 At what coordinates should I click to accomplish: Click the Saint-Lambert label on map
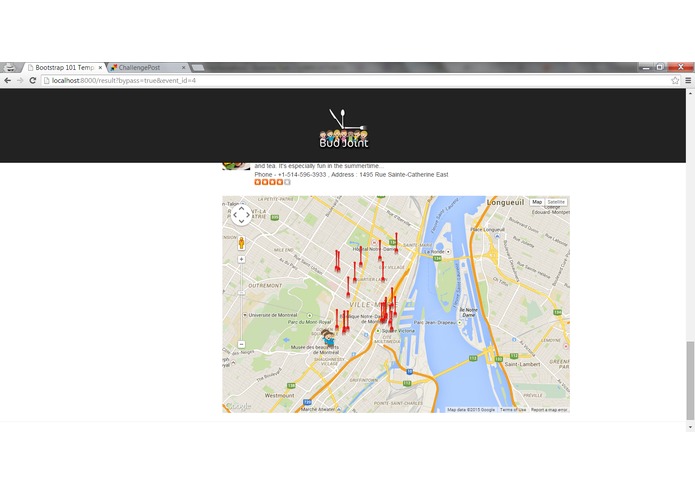pyautogui.click(x=522, y=364)
